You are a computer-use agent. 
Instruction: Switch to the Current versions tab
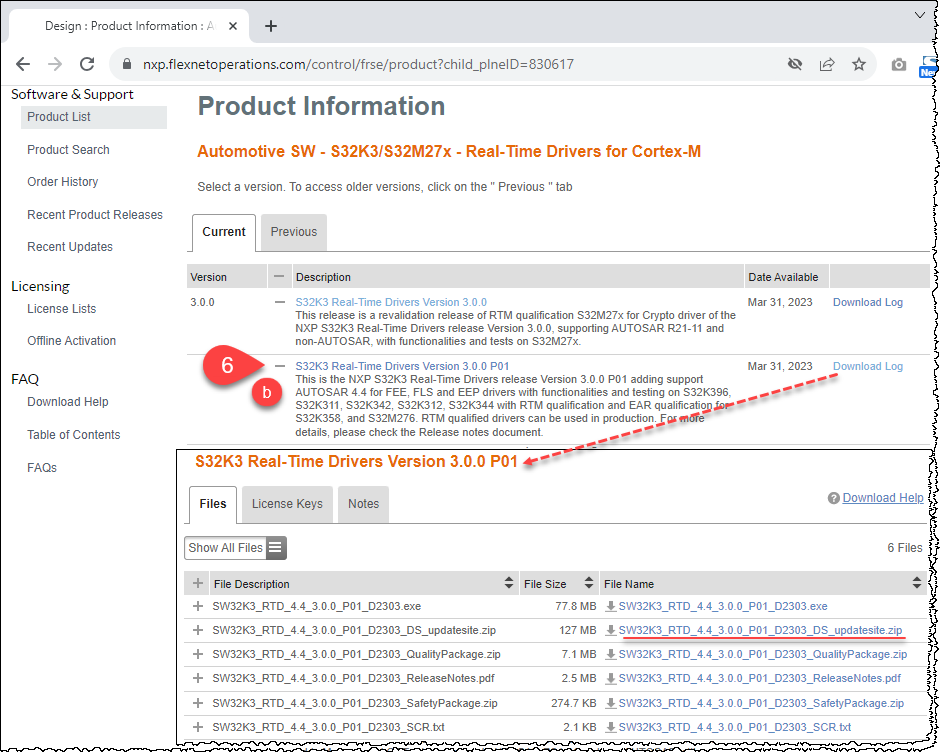pos(224,232)
